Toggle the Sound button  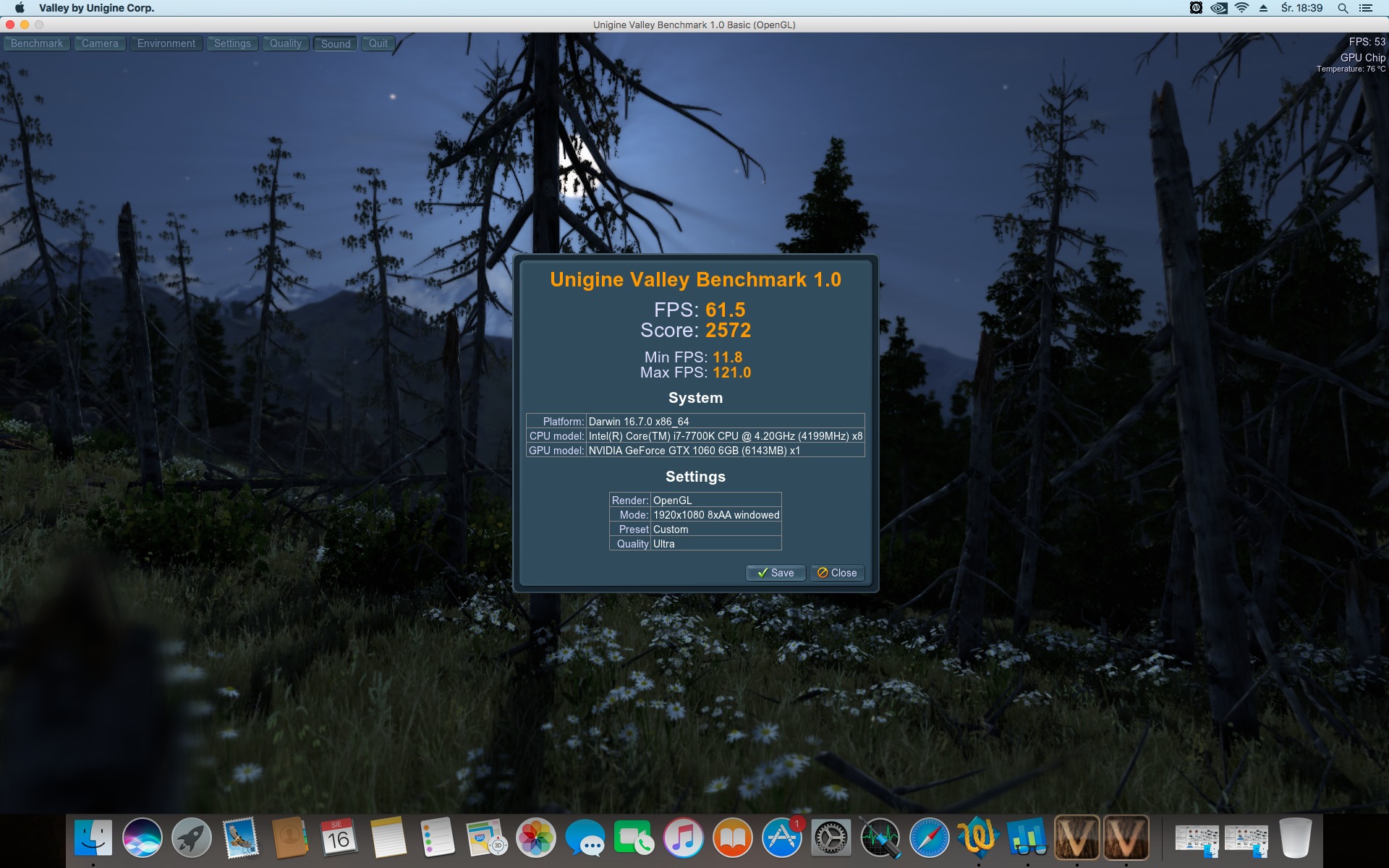coord(336,43)
